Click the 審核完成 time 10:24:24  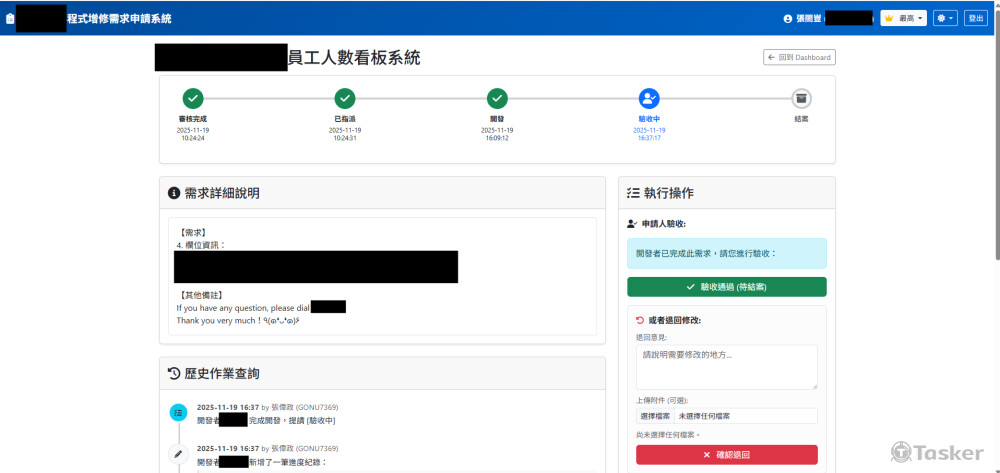click(193, 138)
